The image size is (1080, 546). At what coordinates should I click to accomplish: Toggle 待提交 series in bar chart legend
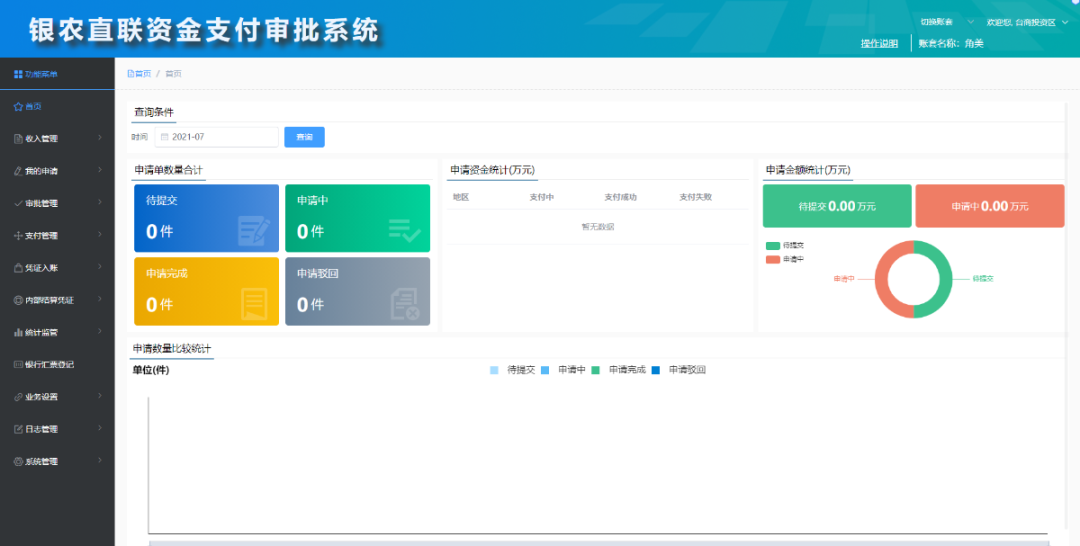(x=495, y=370)
